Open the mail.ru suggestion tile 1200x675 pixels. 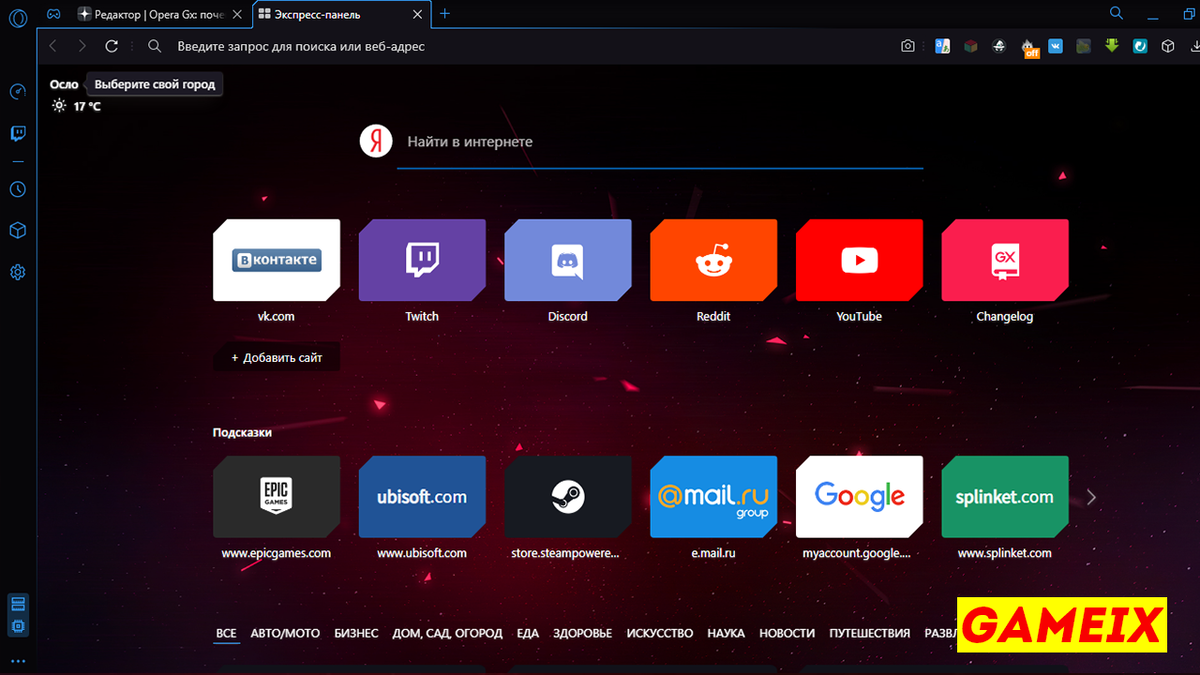point(713,497)
